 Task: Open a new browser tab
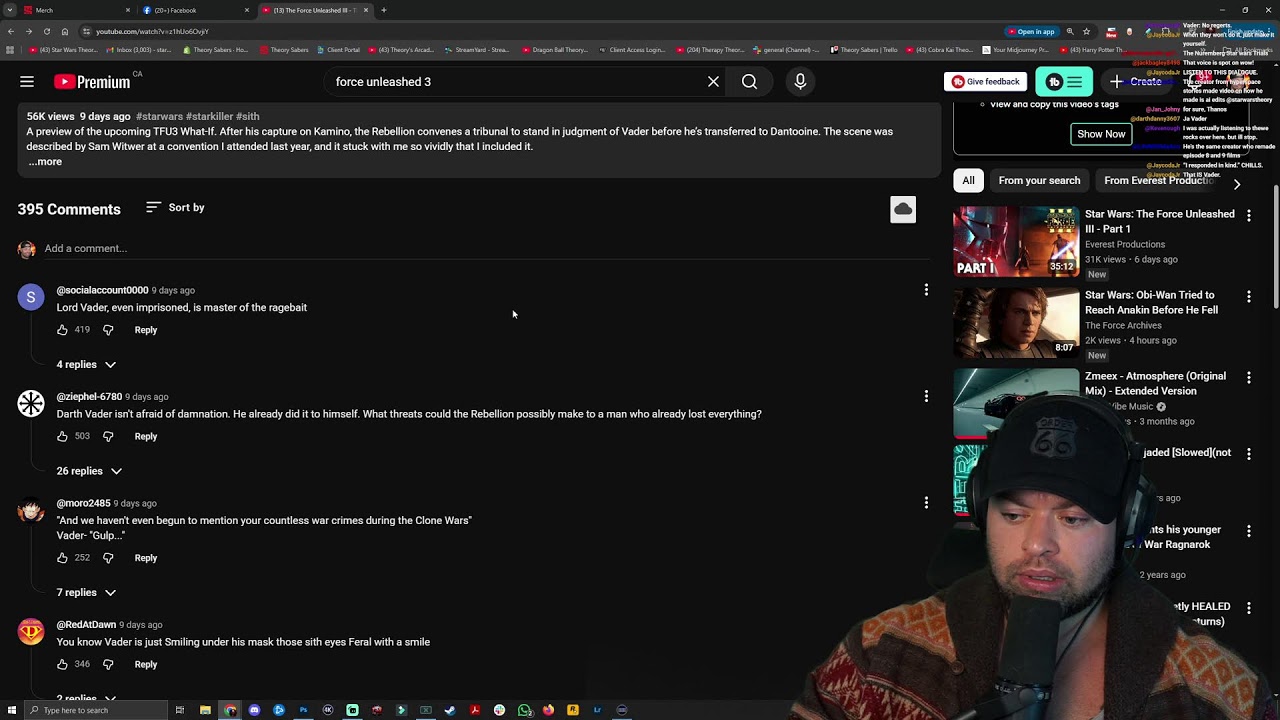(383, 10)
